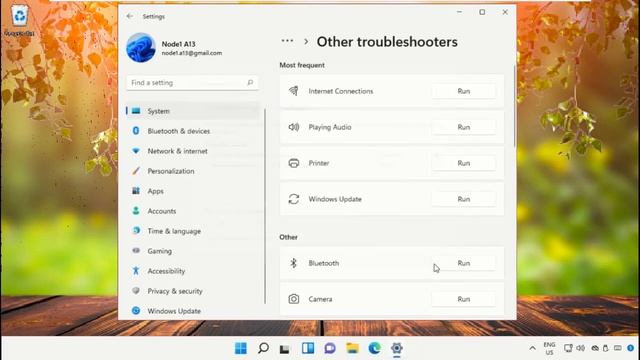Click the Other section heading
Image resolution: width=640 pixels, height=360 pixels.
288,237
